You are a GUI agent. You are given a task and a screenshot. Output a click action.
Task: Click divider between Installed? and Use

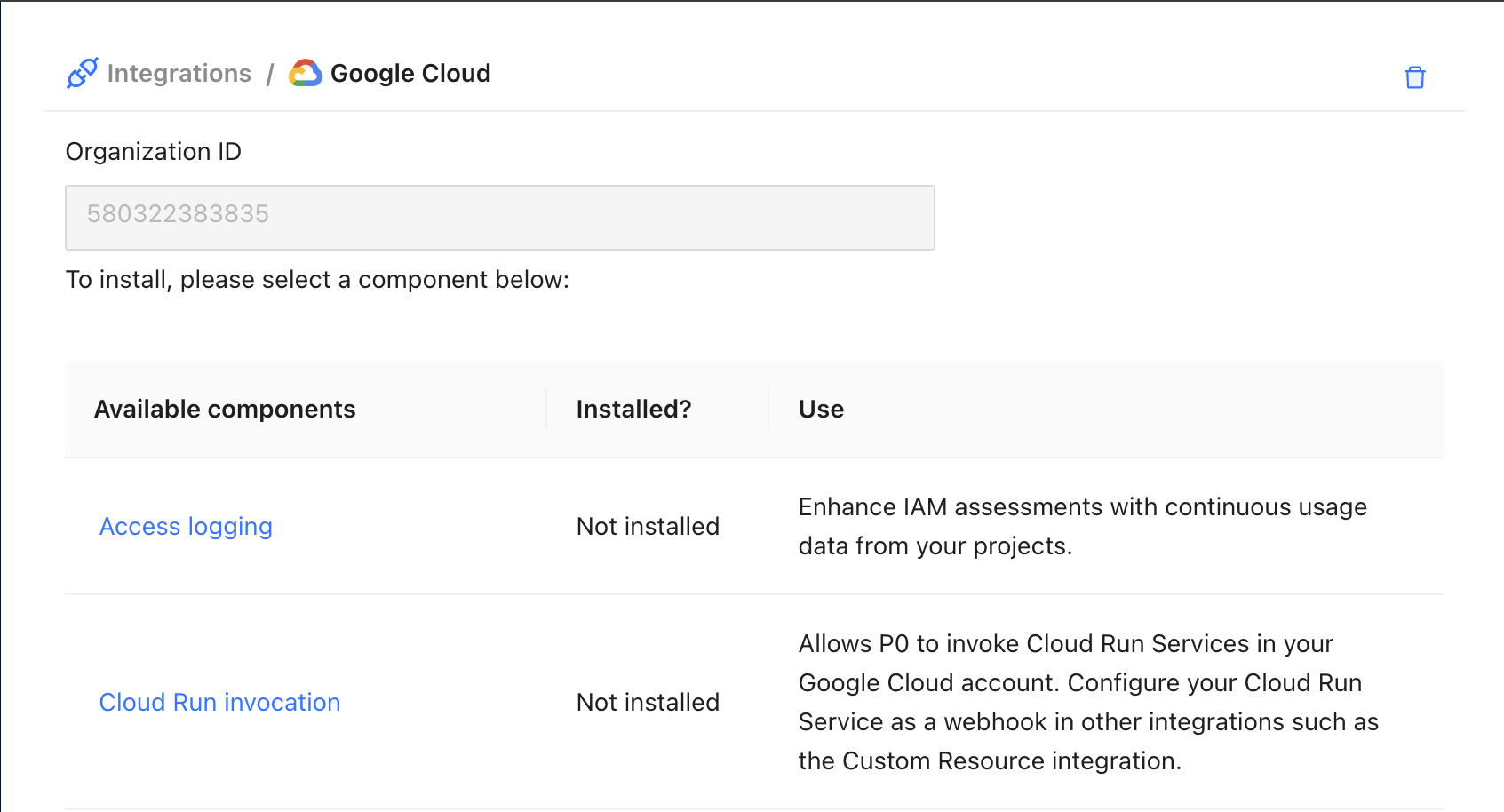click(768, 410)
